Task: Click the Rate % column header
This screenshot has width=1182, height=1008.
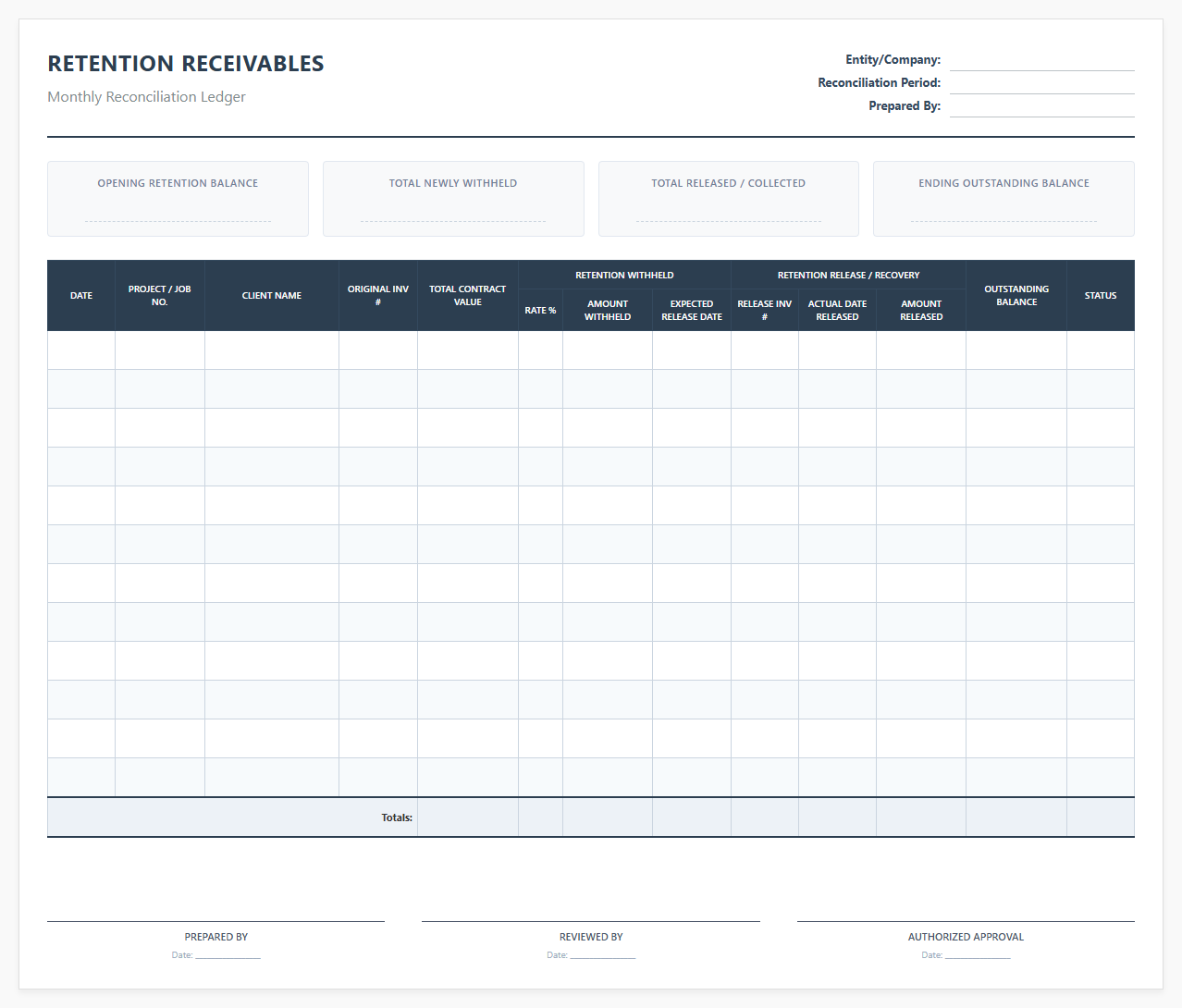Action: pos(541,311)
